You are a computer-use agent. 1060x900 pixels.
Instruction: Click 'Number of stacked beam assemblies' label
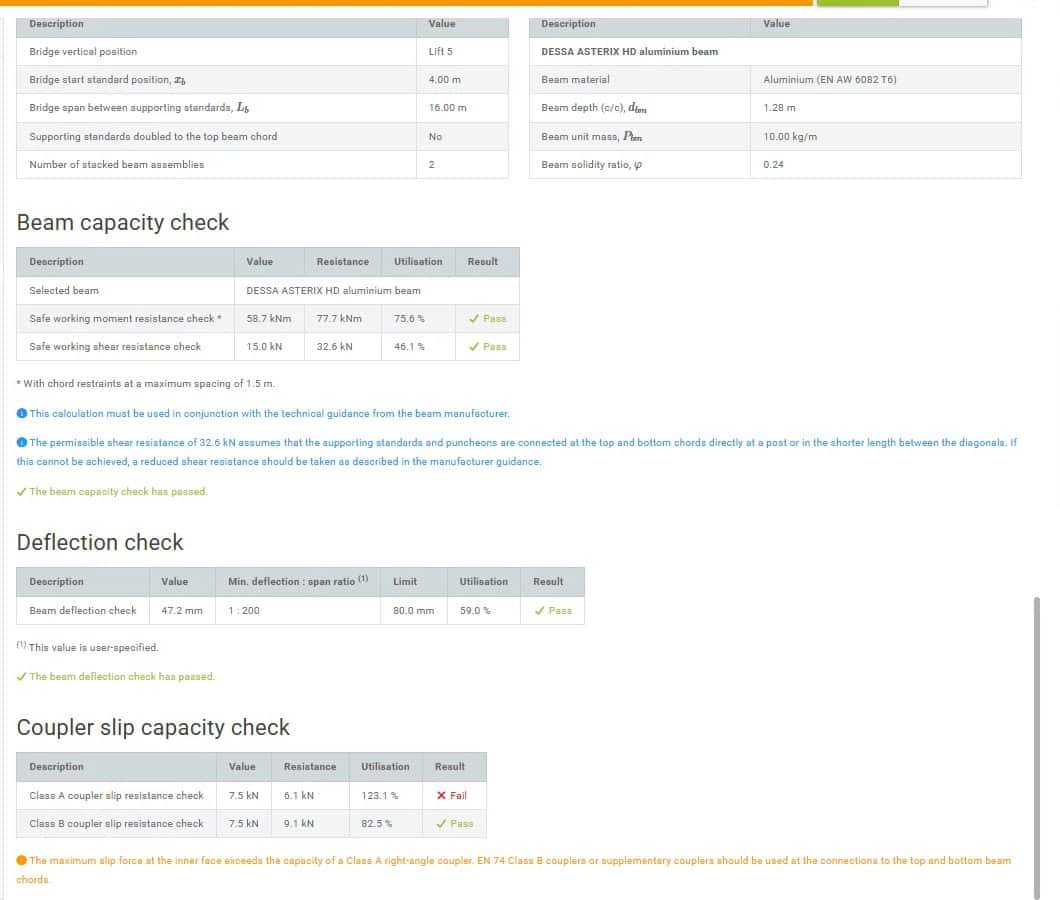[x=116, y=164]
